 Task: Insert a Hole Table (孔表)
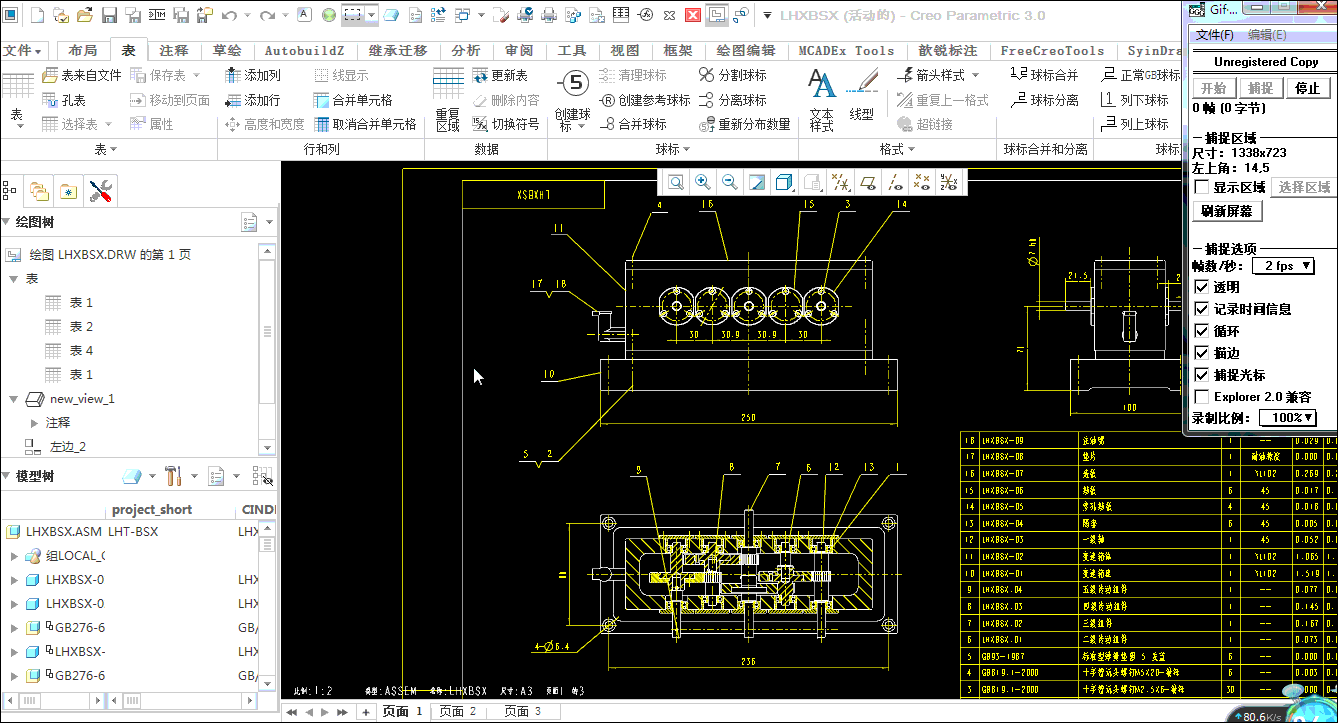(x=64, y=100)
